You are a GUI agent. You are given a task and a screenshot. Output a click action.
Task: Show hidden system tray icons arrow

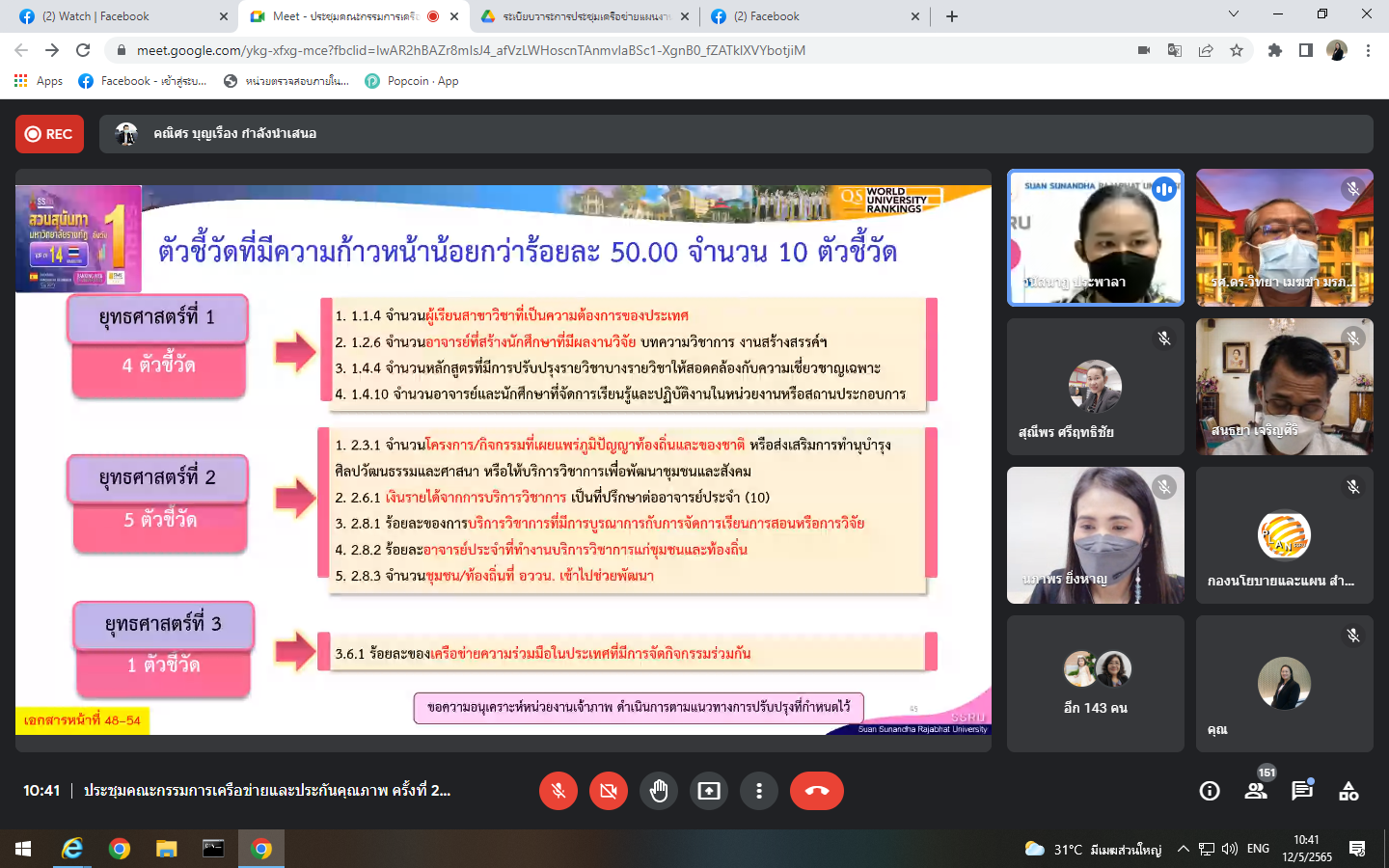[x=1184, y=849]
